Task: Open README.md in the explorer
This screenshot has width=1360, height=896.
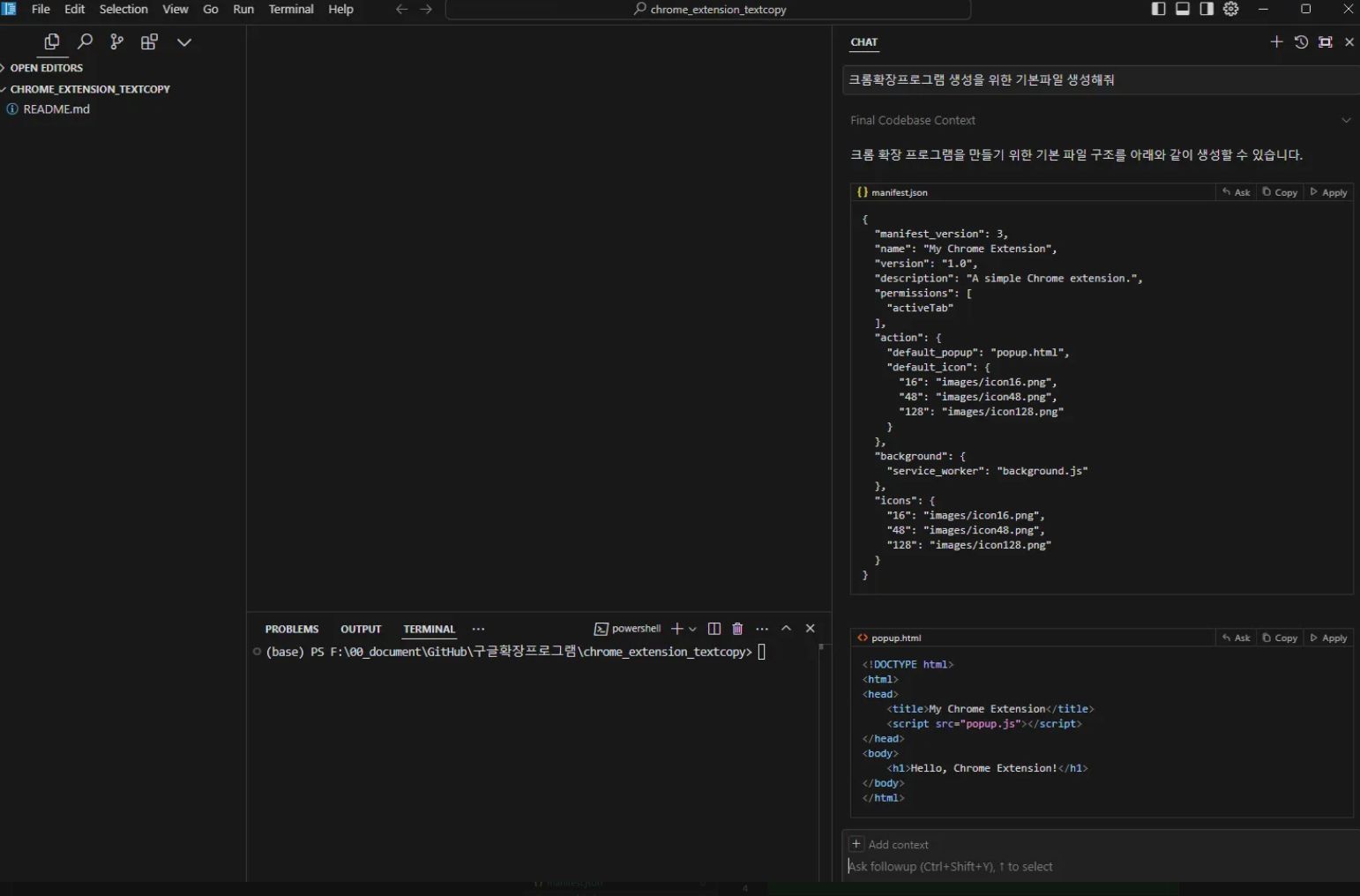Action: coord(56,109)
